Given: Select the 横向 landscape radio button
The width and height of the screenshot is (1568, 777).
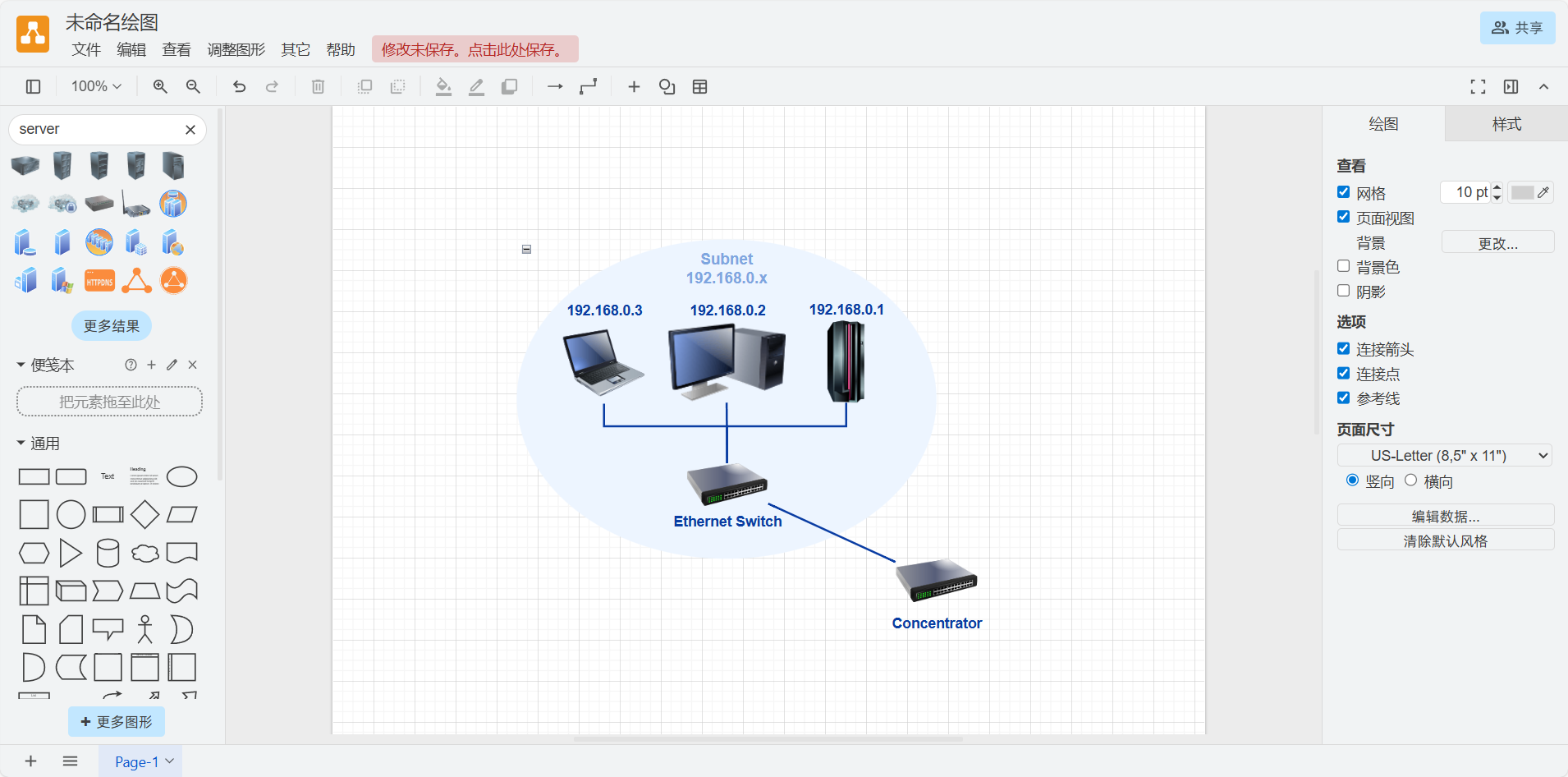Looking at the screenshot, I should 1411,480.
